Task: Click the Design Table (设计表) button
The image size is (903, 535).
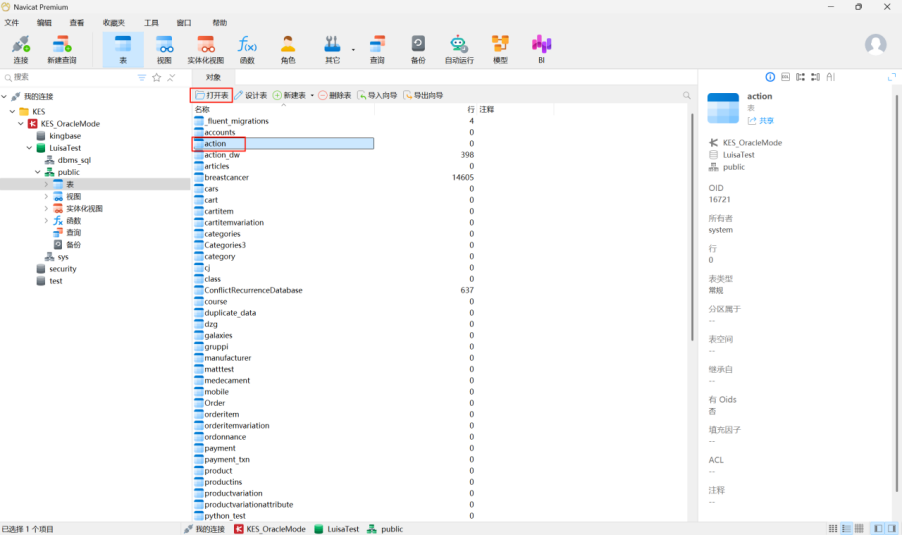Action: coord(250,95)
